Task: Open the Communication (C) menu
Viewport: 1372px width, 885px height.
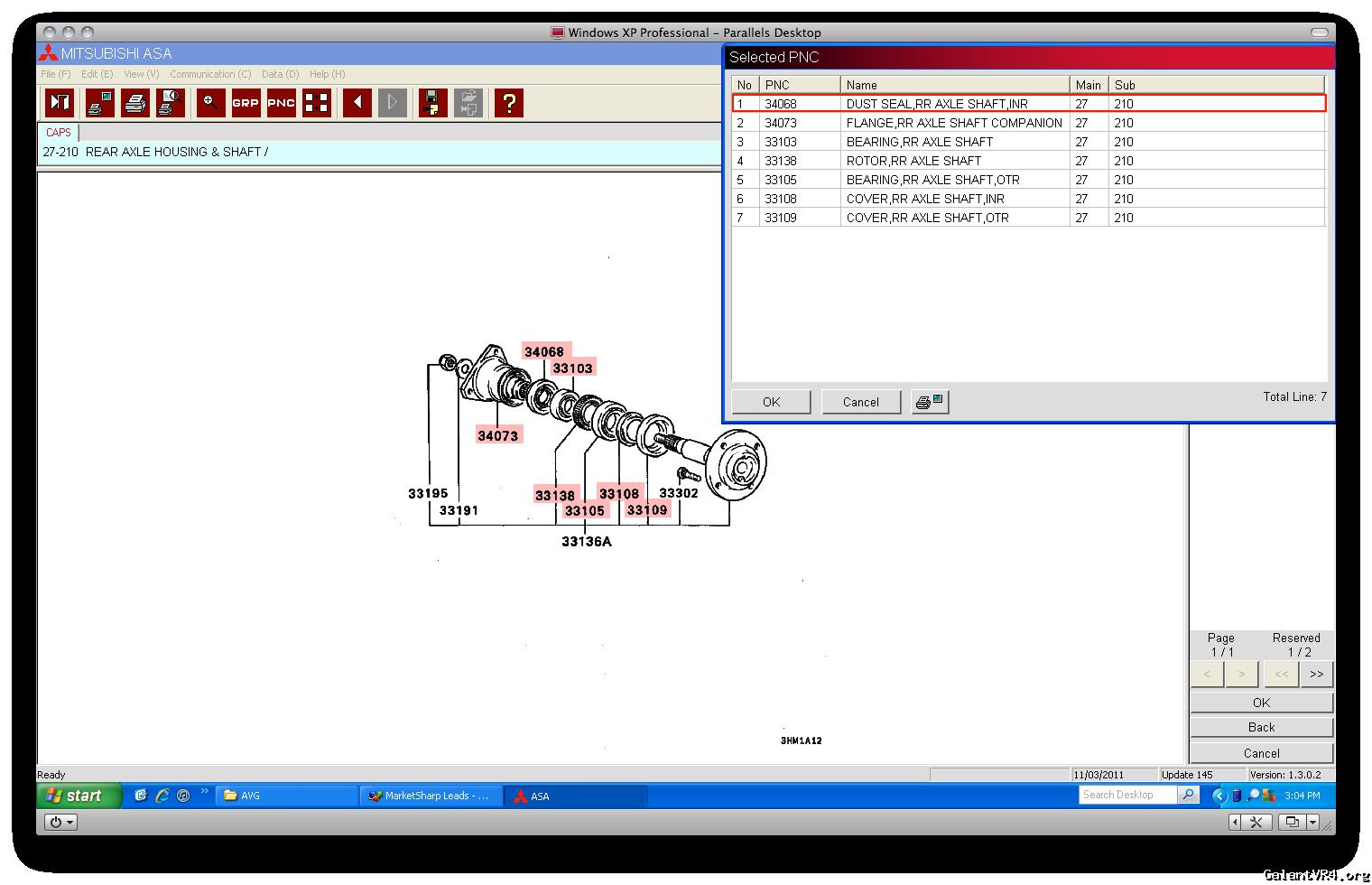Action: [x=210, y=74]
